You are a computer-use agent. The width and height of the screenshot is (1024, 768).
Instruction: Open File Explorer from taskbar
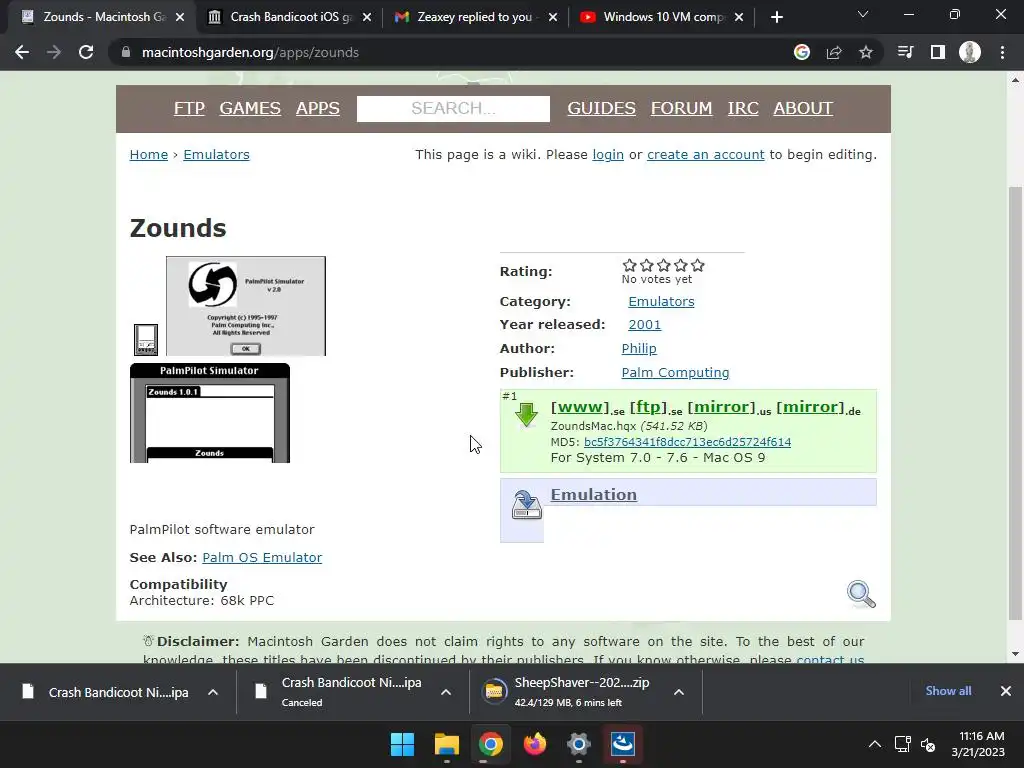pyautogui.click(x=447, y=744)
